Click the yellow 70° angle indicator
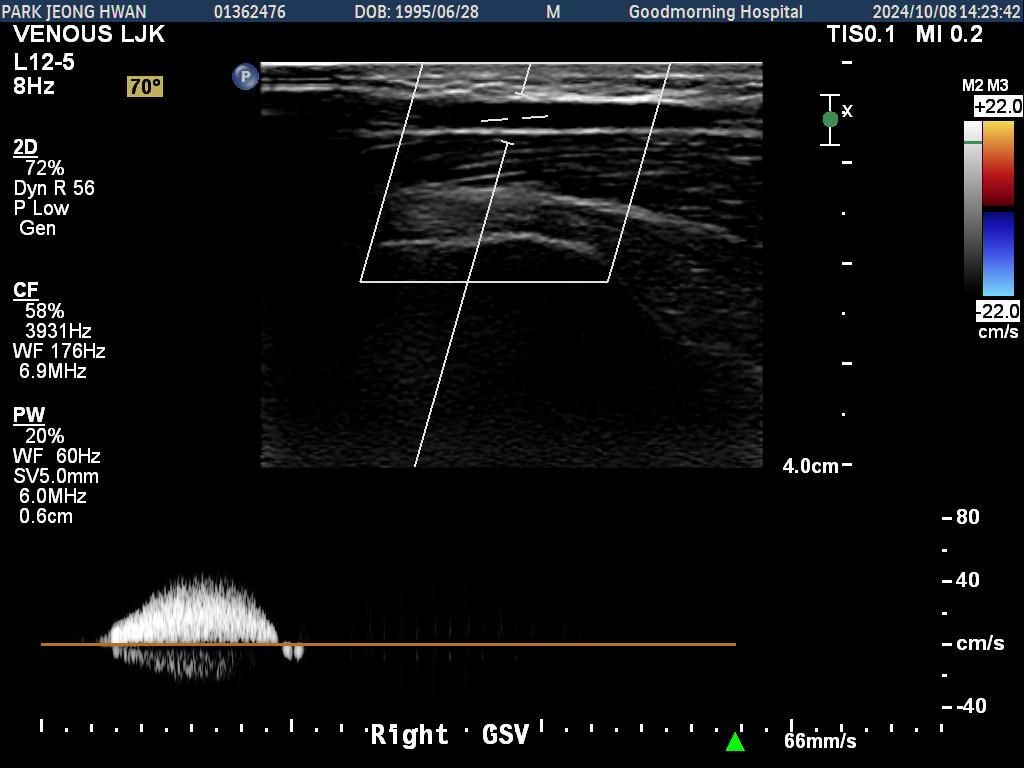 coord(144,87)
